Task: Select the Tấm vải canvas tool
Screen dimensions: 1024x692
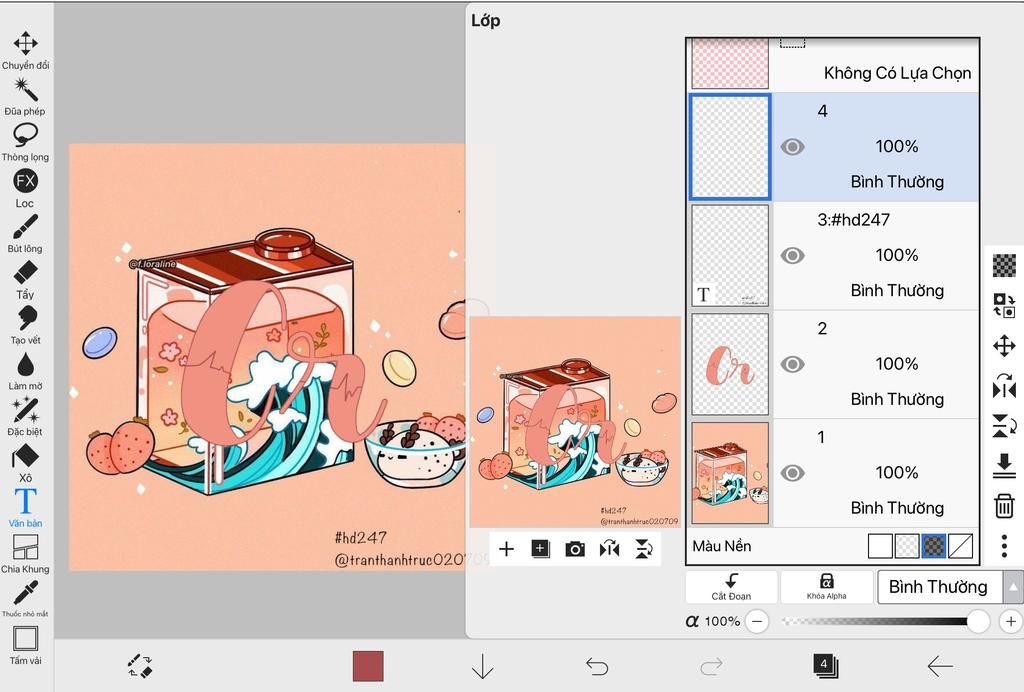Action: click(x=25, y=645)
